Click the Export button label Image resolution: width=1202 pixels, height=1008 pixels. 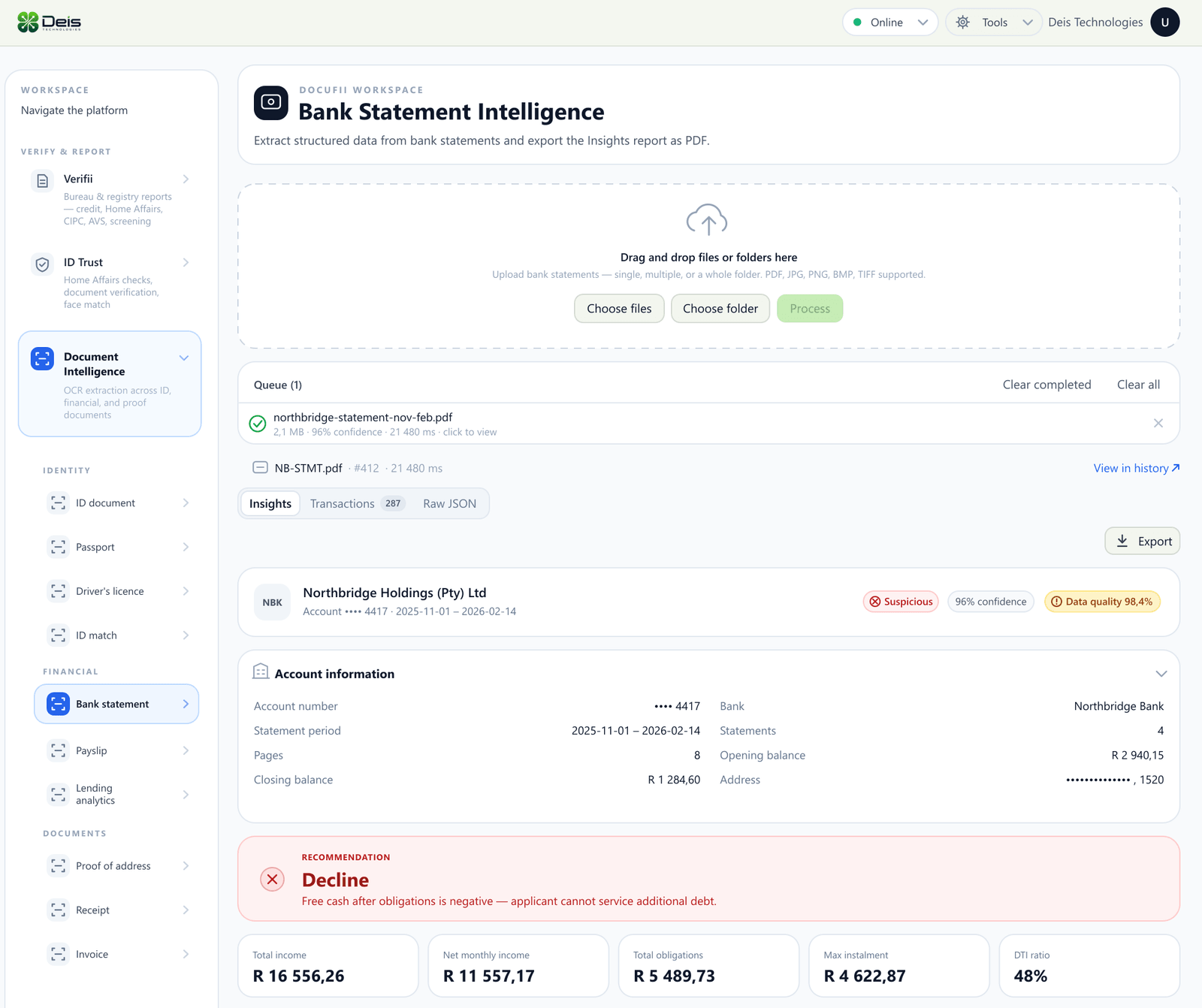[1155, 542]
